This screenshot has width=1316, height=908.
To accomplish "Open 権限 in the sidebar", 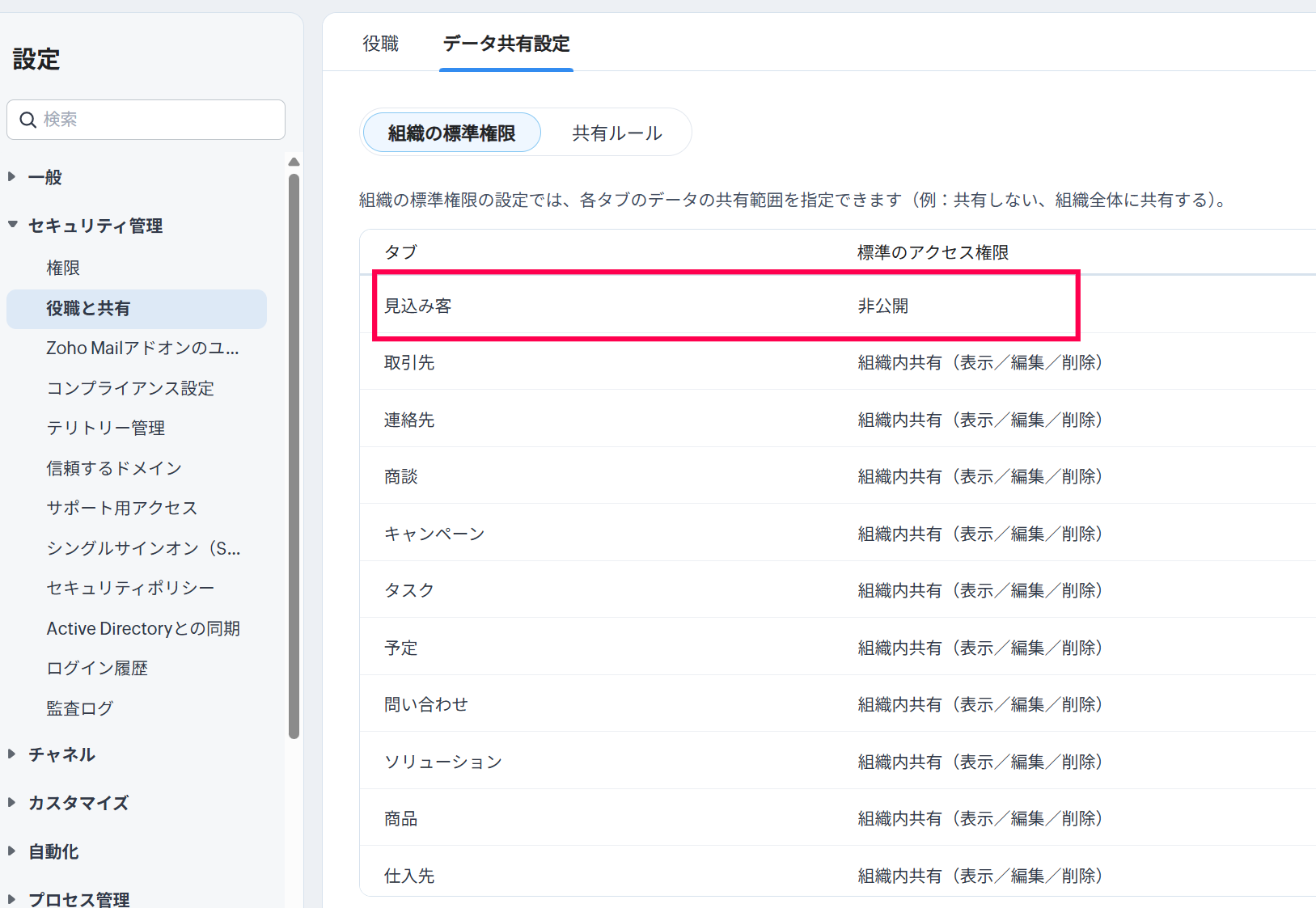I will (x=63, y=268).
